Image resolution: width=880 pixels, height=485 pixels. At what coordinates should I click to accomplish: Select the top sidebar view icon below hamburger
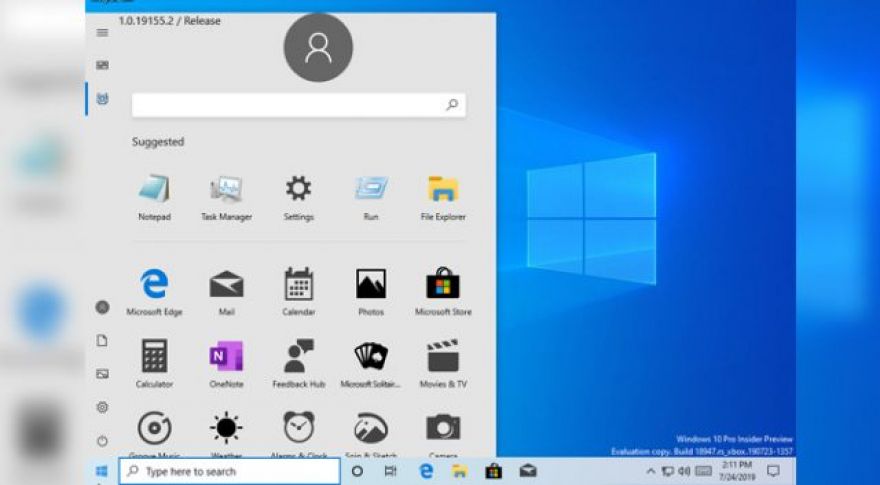[x=102, y=66]
